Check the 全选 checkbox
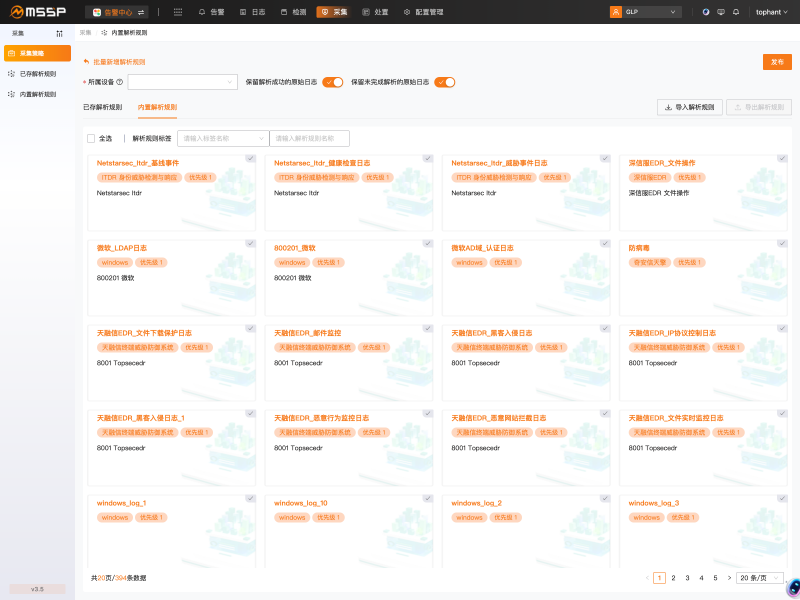 (91, 138)
